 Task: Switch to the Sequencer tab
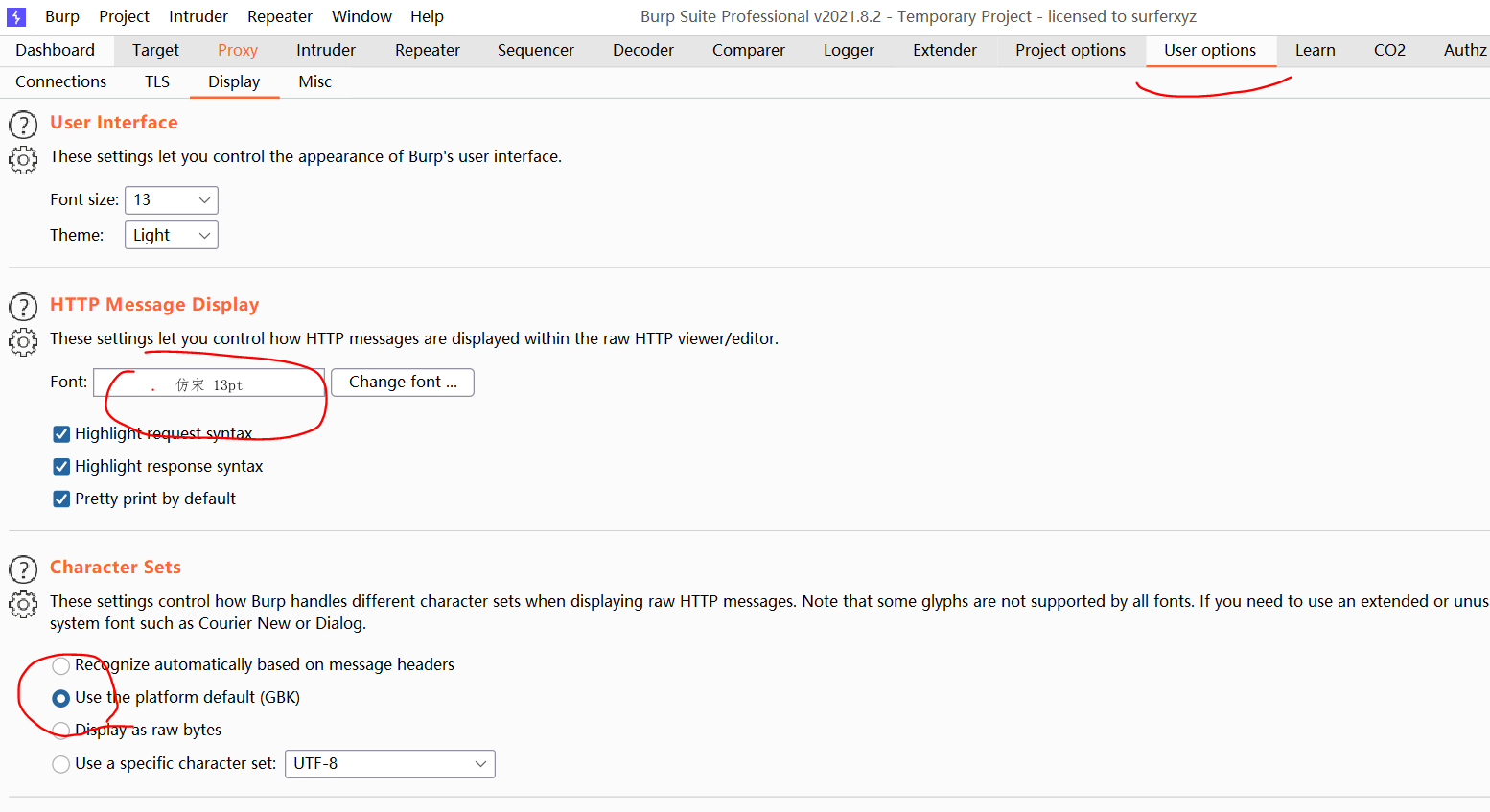coord(536,50)
